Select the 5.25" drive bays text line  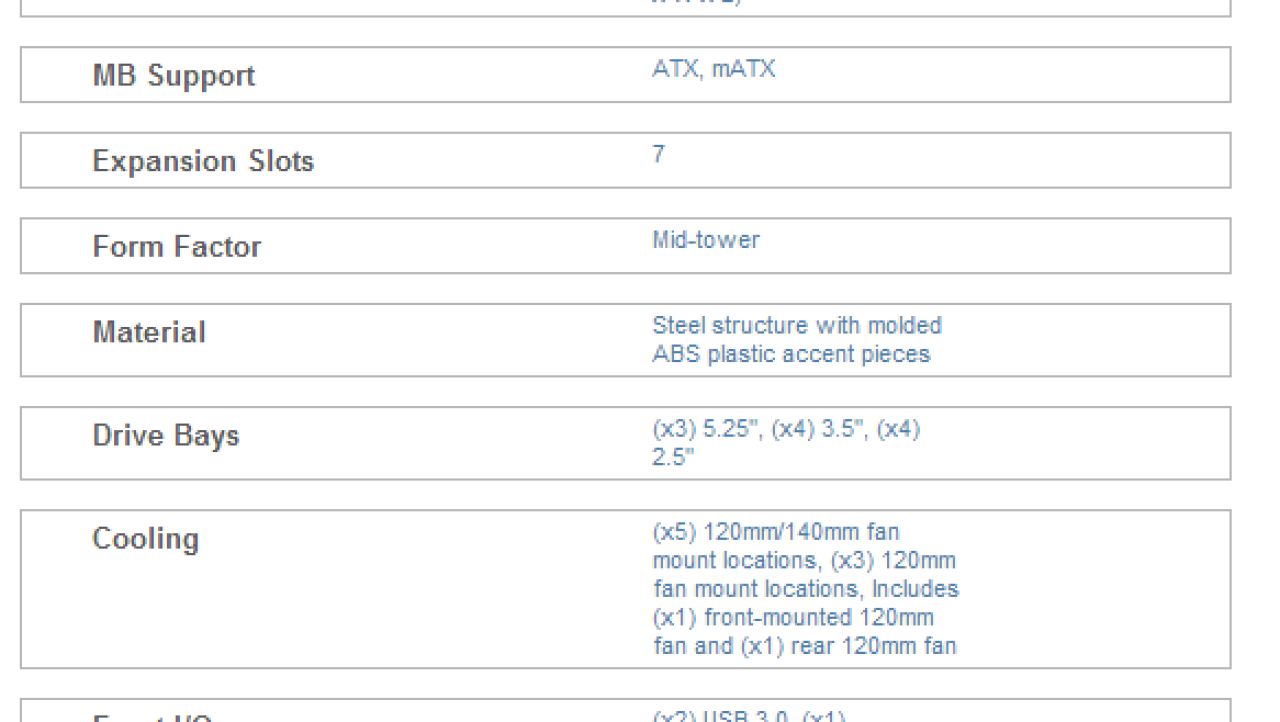pos(786,430)
